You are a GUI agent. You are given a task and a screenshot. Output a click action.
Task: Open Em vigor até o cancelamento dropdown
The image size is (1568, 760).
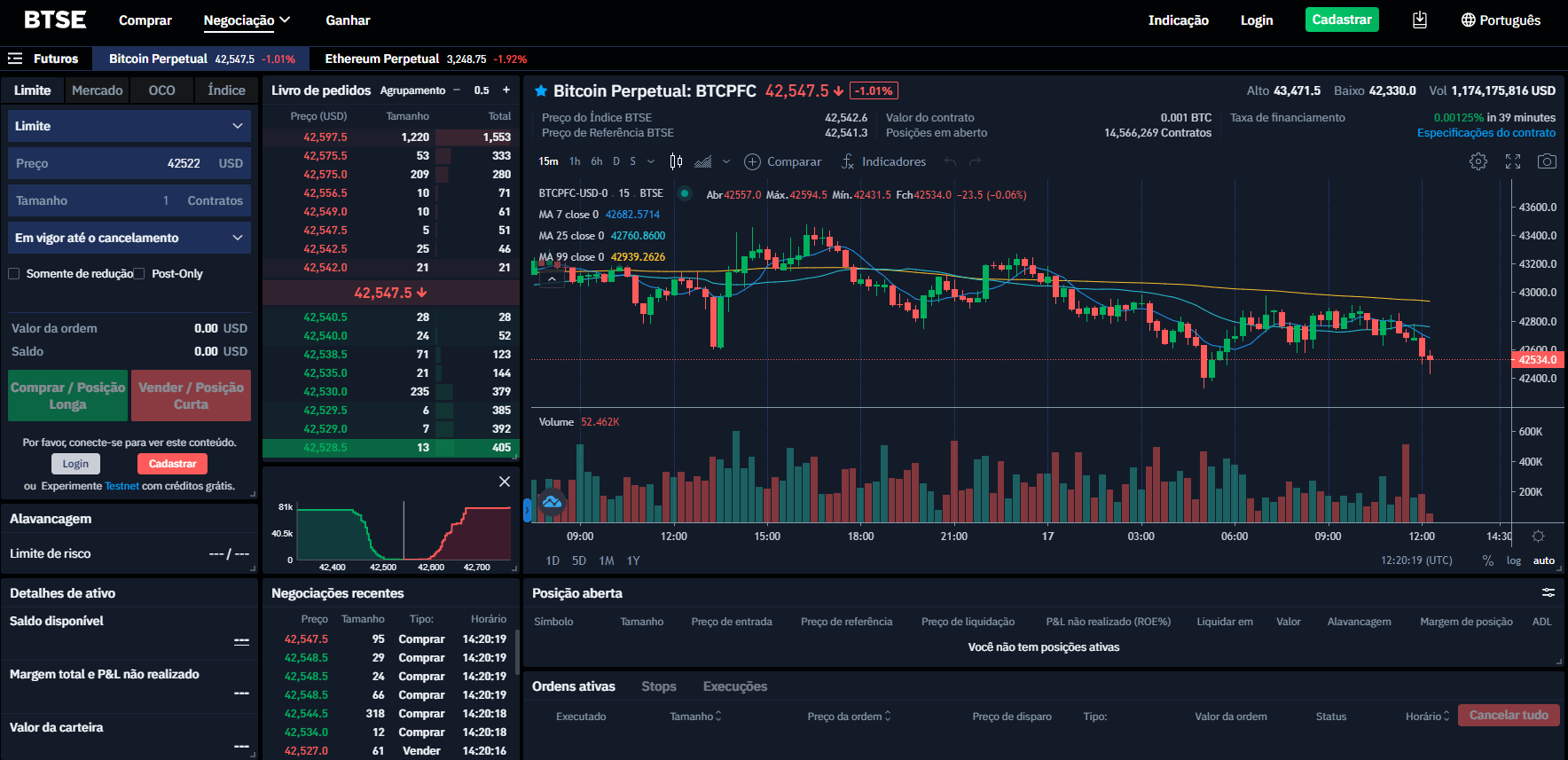(x=129, y=238)
